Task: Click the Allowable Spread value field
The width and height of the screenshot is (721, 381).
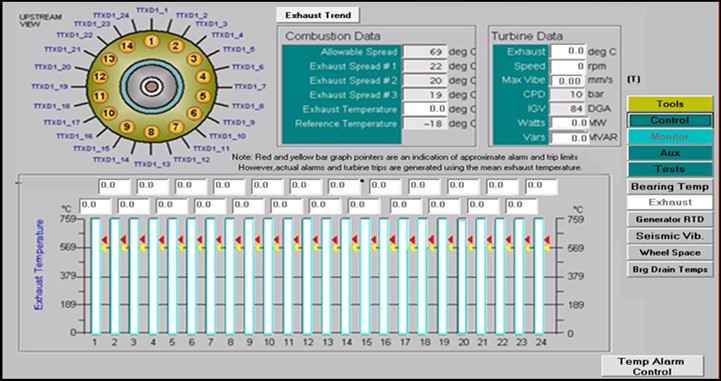Action: pos(424,51)
